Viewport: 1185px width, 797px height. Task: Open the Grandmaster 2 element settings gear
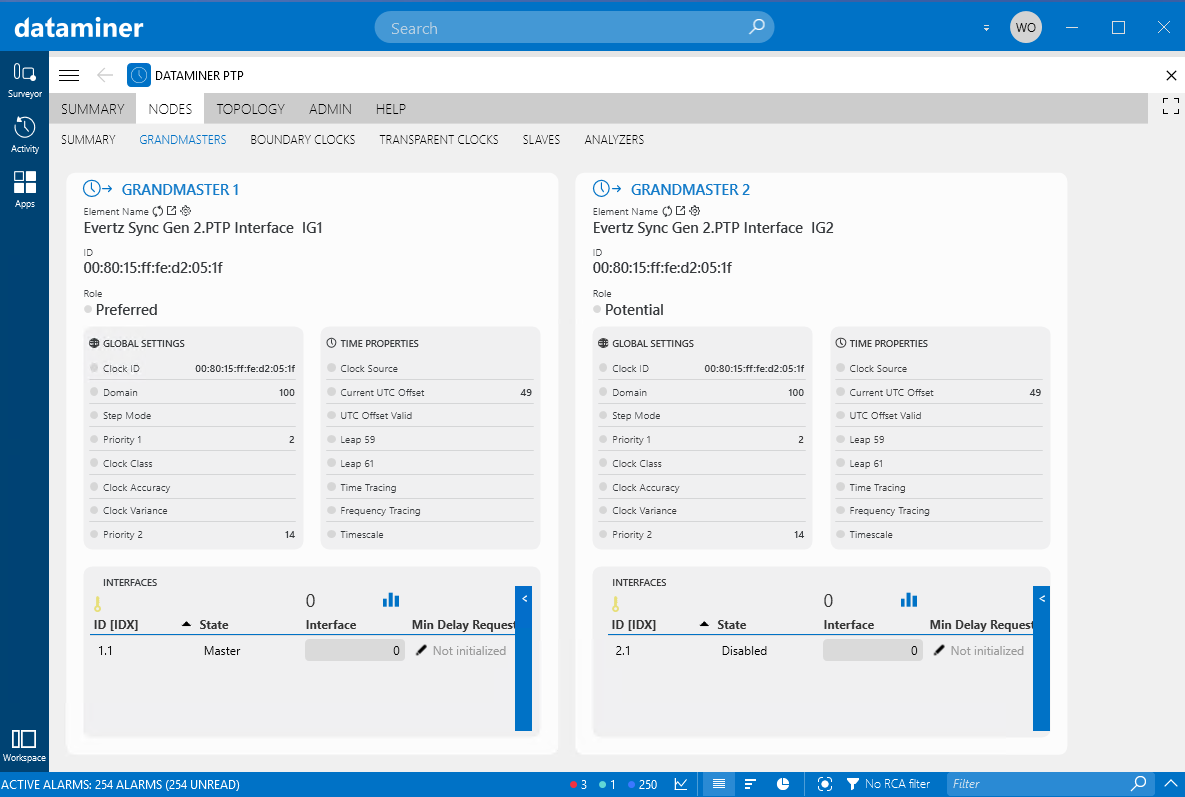[x=695, y=211]
